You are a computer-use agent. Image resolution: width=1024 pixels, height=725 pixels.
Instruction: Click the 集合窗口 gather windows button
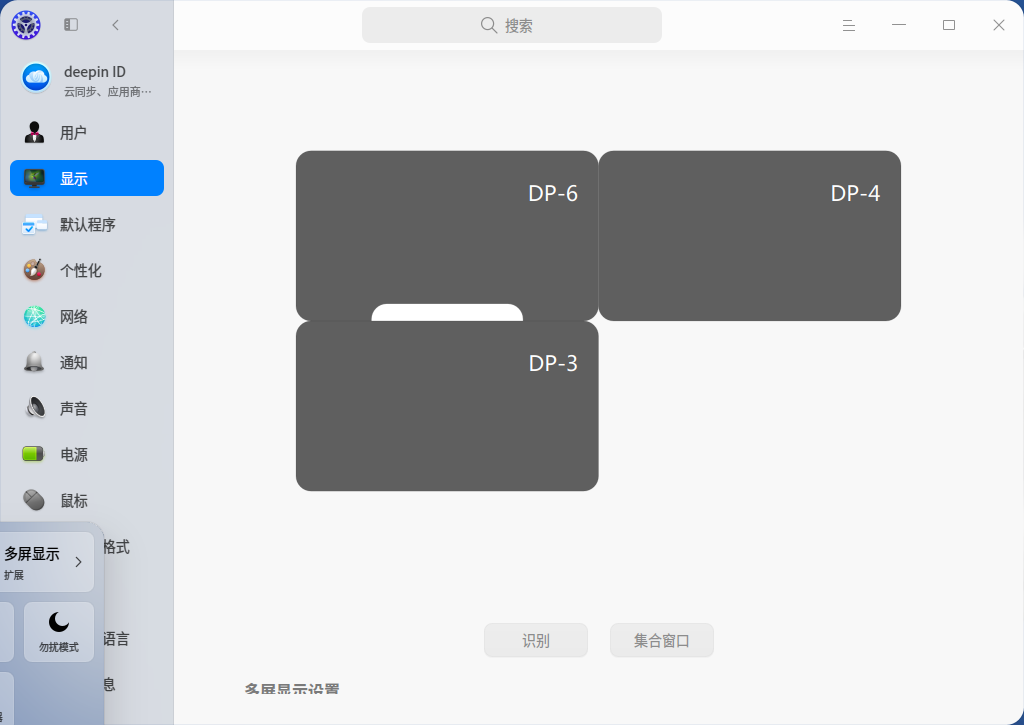[662, 640]
